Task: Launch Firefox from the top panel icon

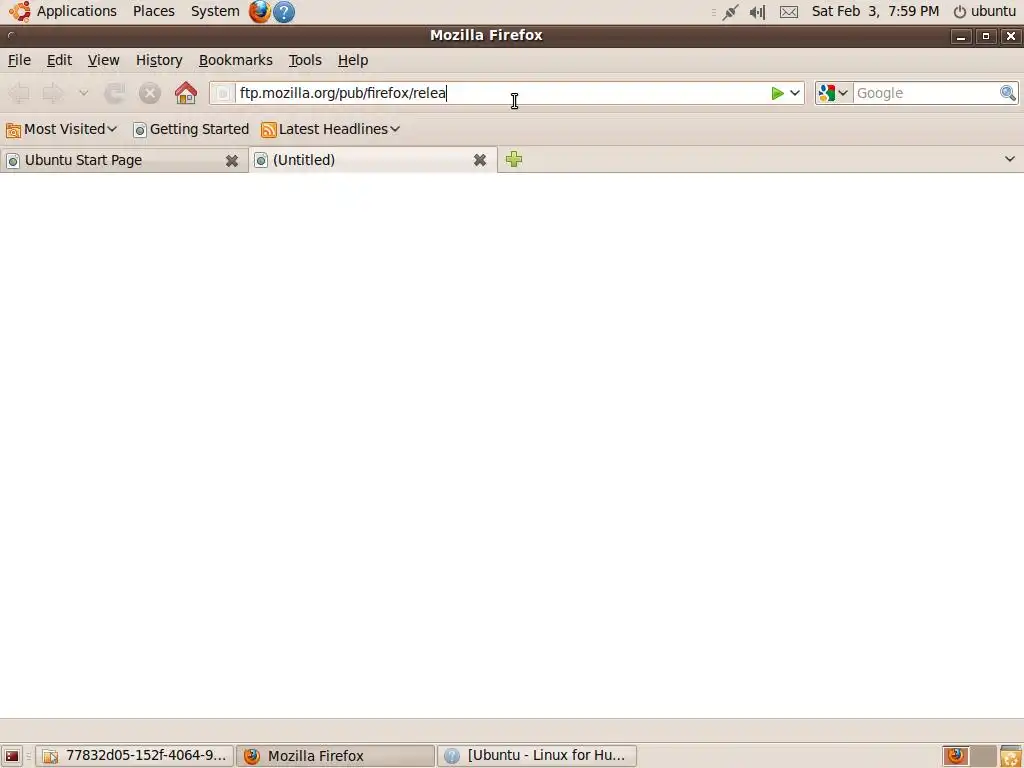Action: pos(259,11)
